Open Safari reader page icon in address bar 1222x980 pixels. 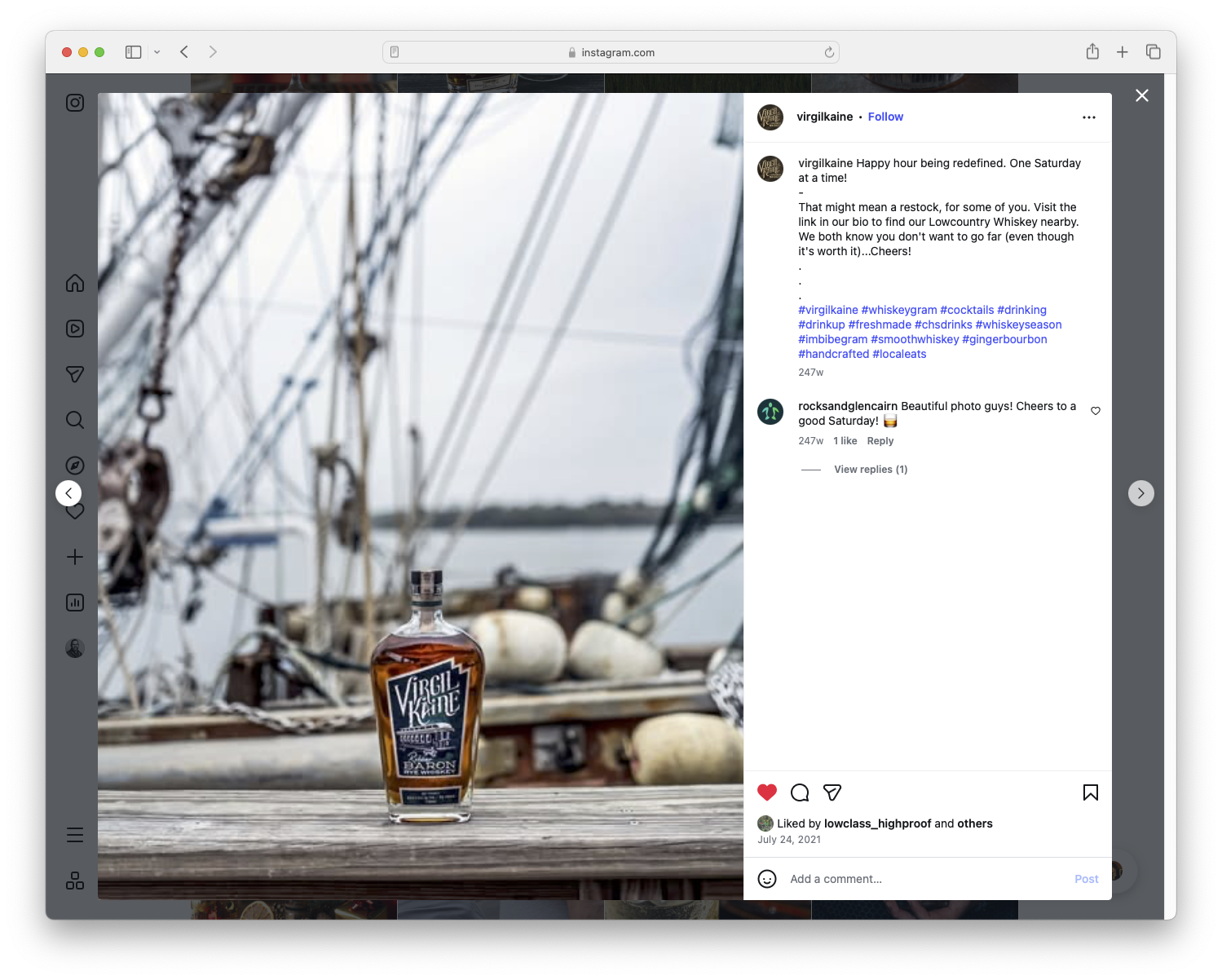coord(395,52)
